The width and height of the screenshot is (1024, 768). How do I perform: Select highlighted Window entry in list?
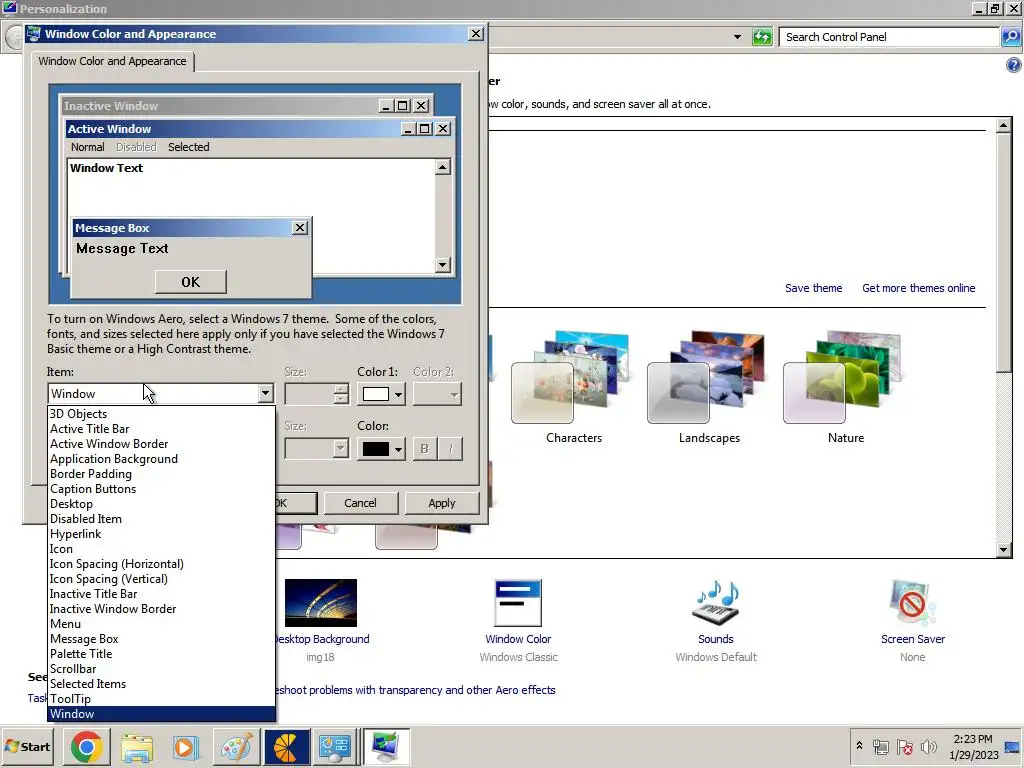click(161, 714)
